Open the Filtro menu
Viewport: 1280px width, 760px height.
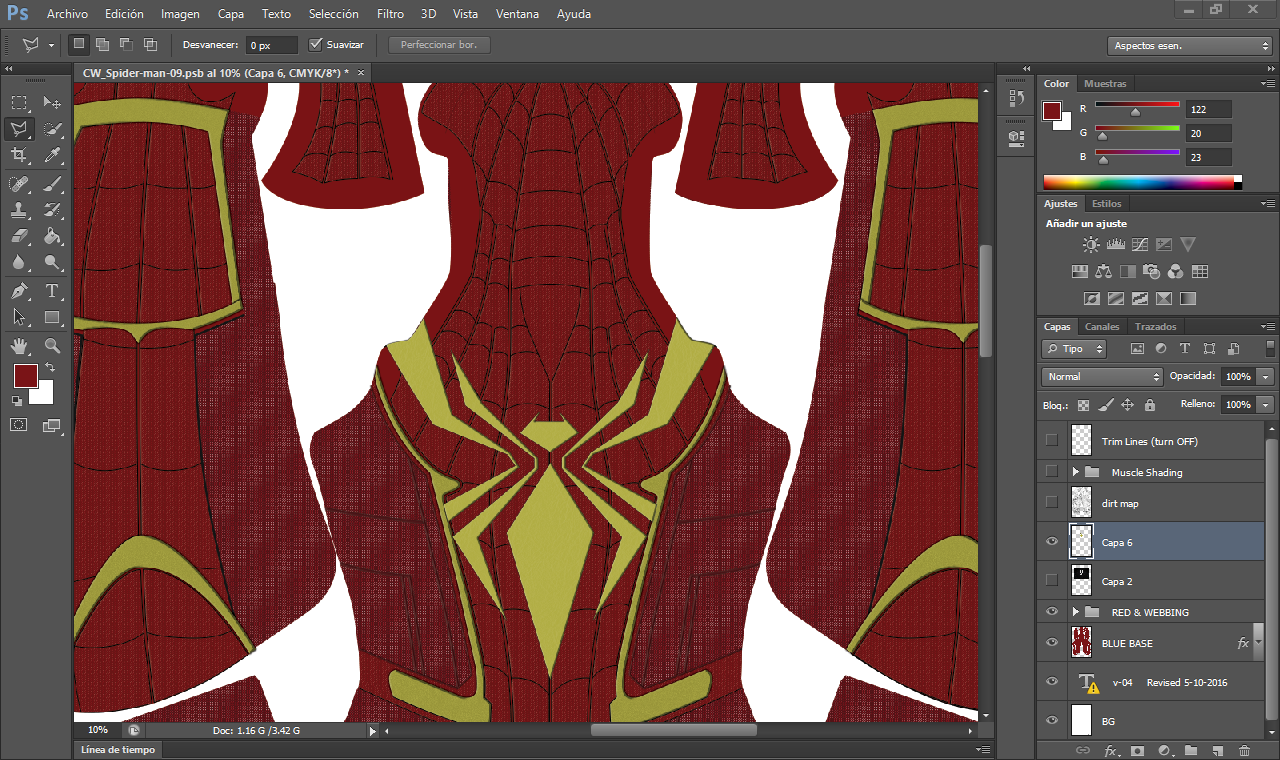coord(391,14)
